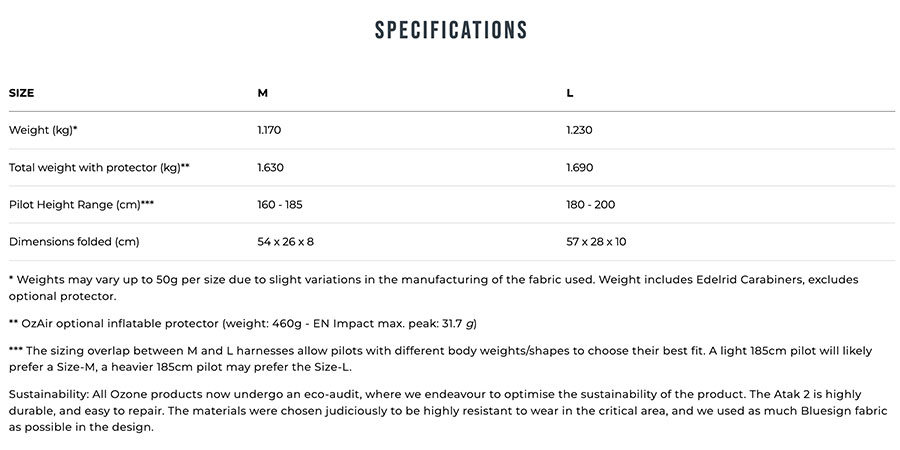
Task: Click the 160 - 185 height range
Action: [x=280, y=204]
